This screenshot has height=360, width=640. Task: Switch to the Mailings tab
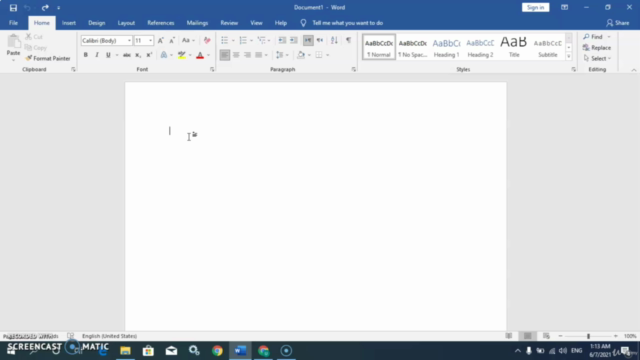197,23
